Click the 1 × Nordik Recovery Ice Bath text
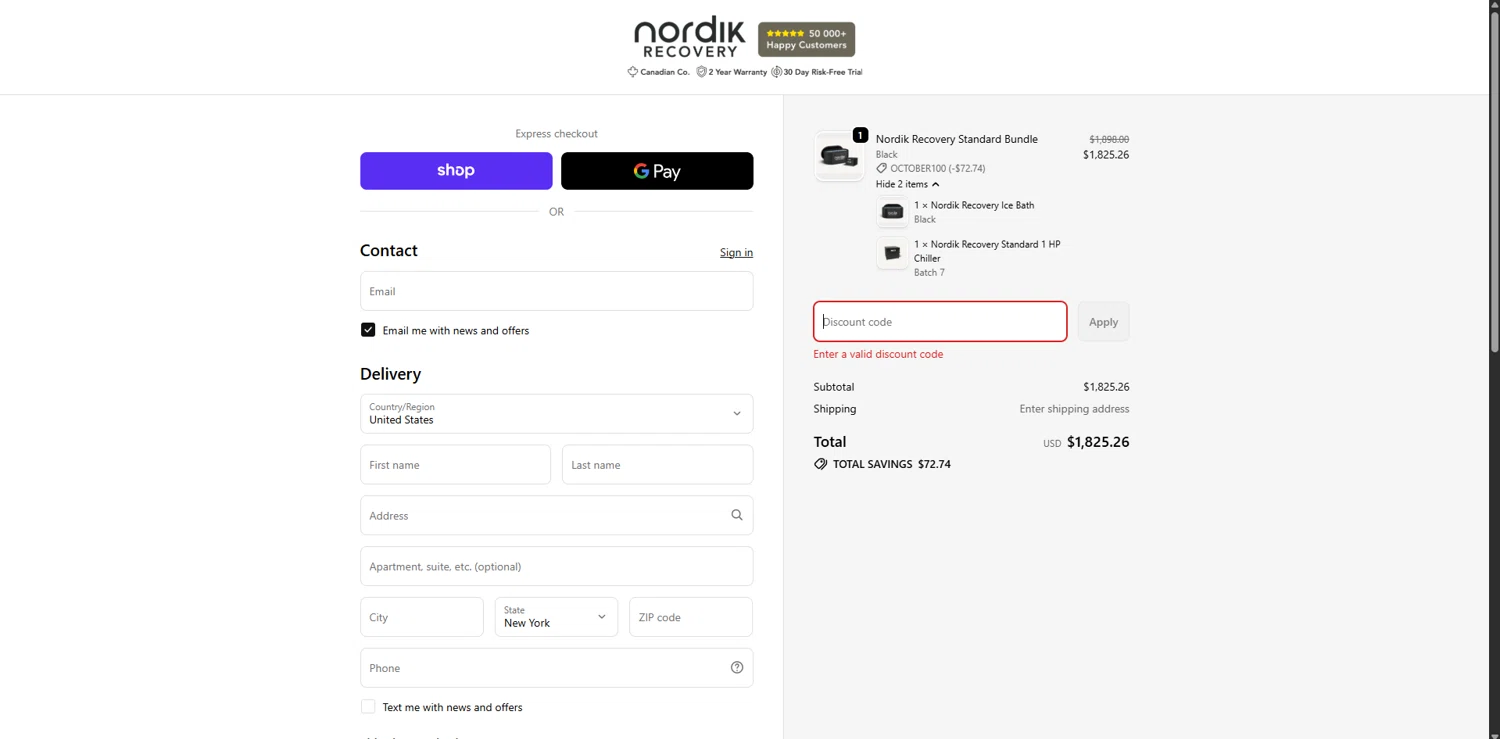Image resolution: width=1500 pixels, height=739 pixels. [x=974, y=205]
